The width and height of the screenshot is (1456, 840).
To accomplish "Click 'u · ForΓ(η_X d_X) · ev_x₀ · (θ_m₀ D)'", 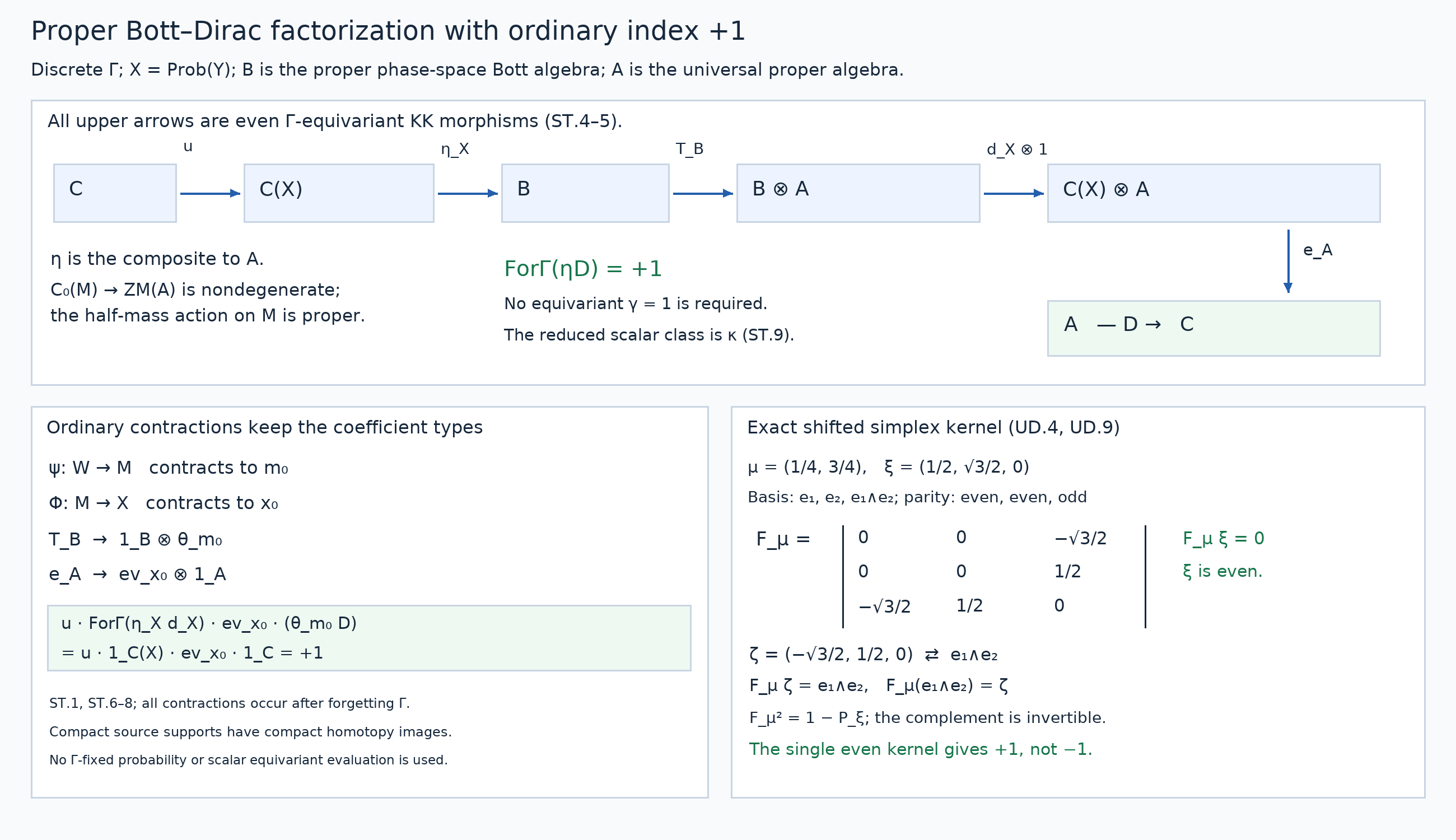I will click(x=209, y=624).
